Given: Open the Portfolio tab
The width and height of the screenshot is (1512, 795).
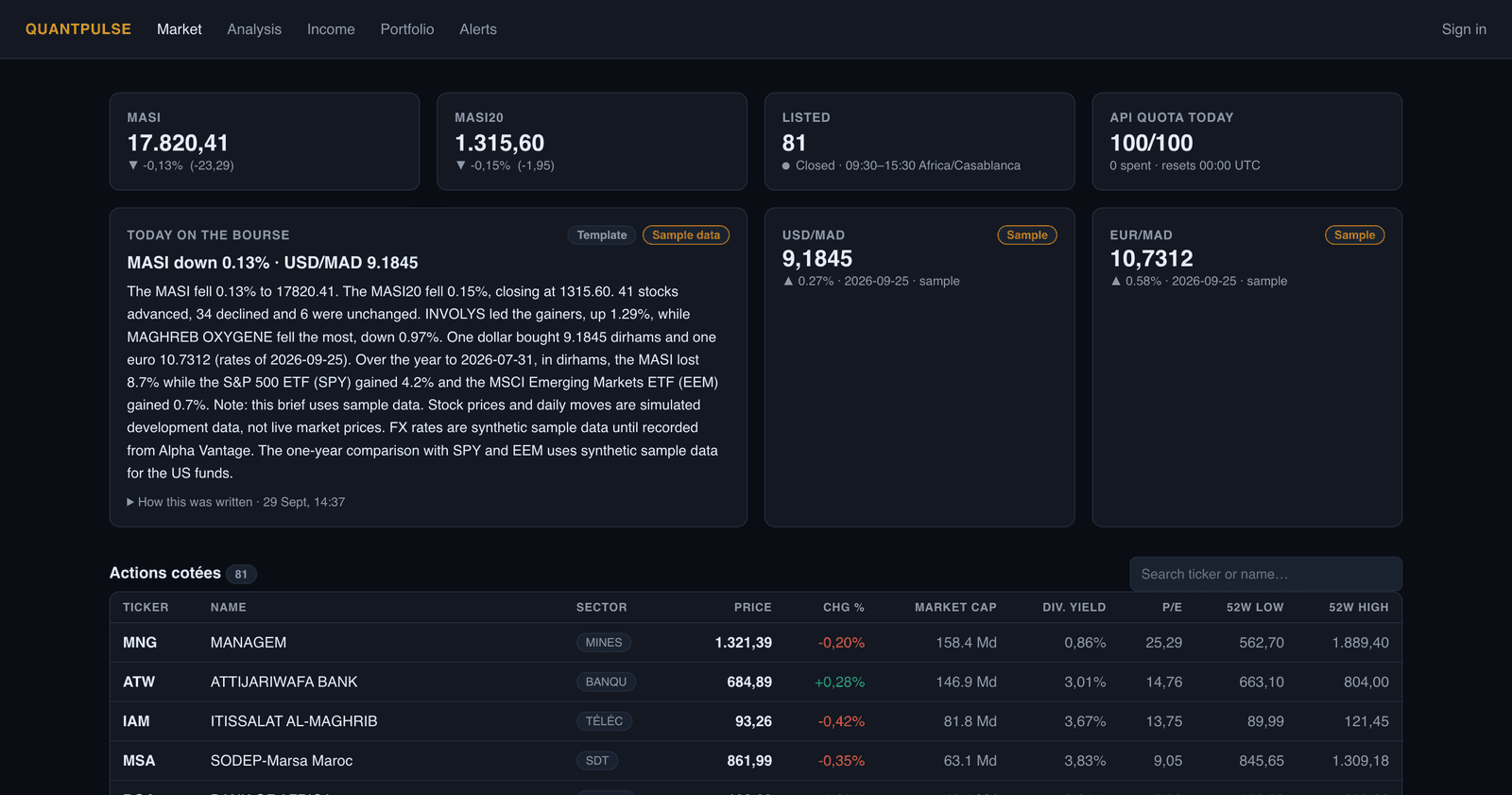Looking at the screenshot, I should [x=407, y=29].
